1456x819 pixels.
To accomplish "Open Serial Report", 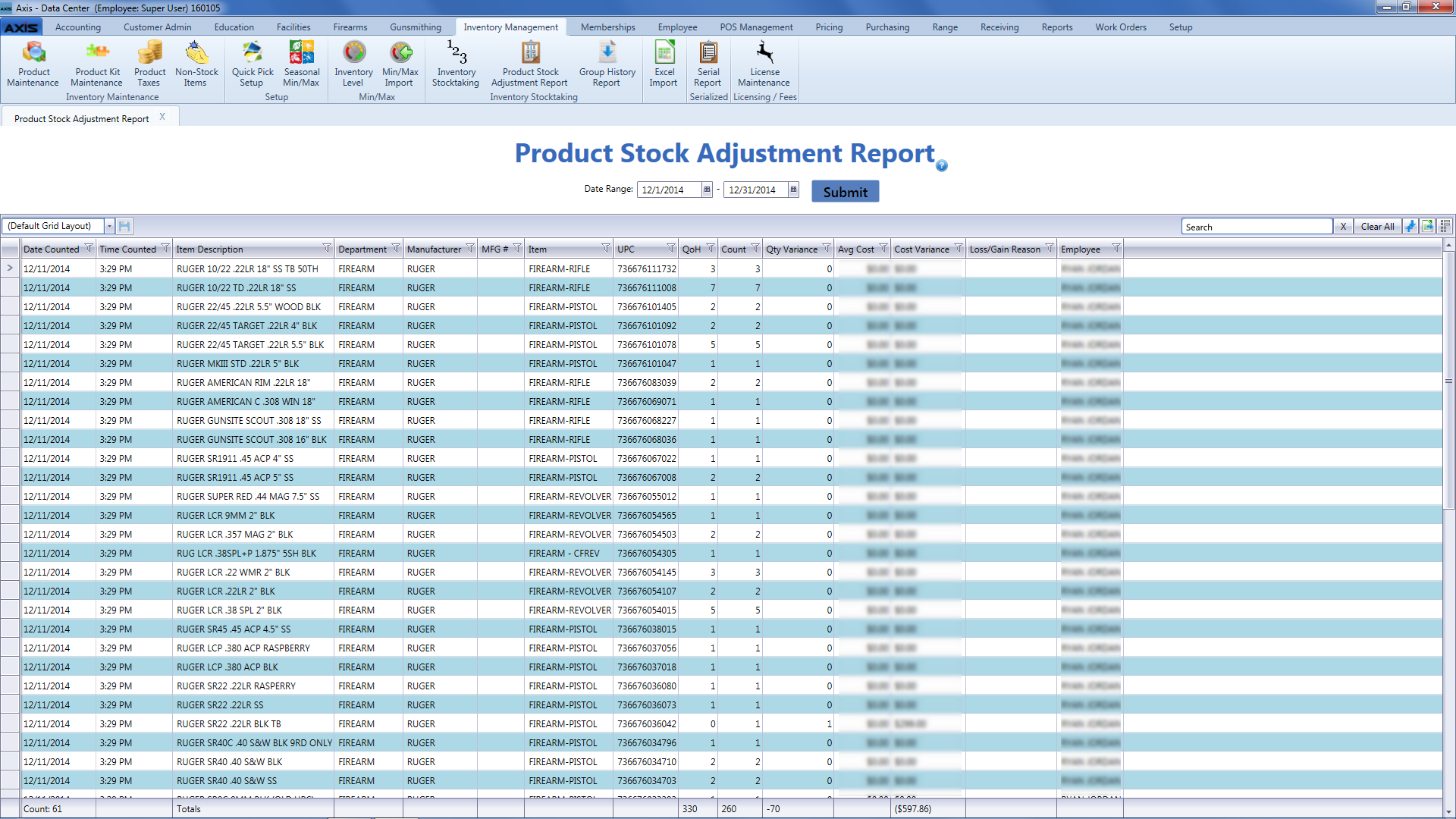I will [x=708, y=64].
